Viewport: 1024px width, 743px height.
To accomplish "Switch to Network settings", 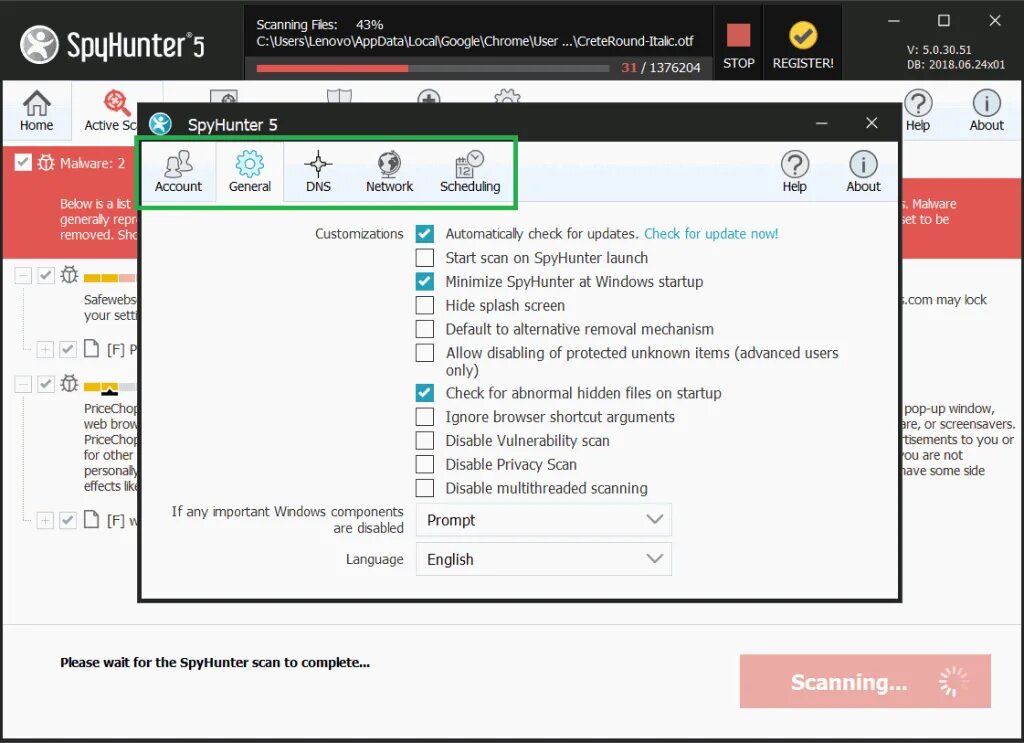I will tap(389, 171).
